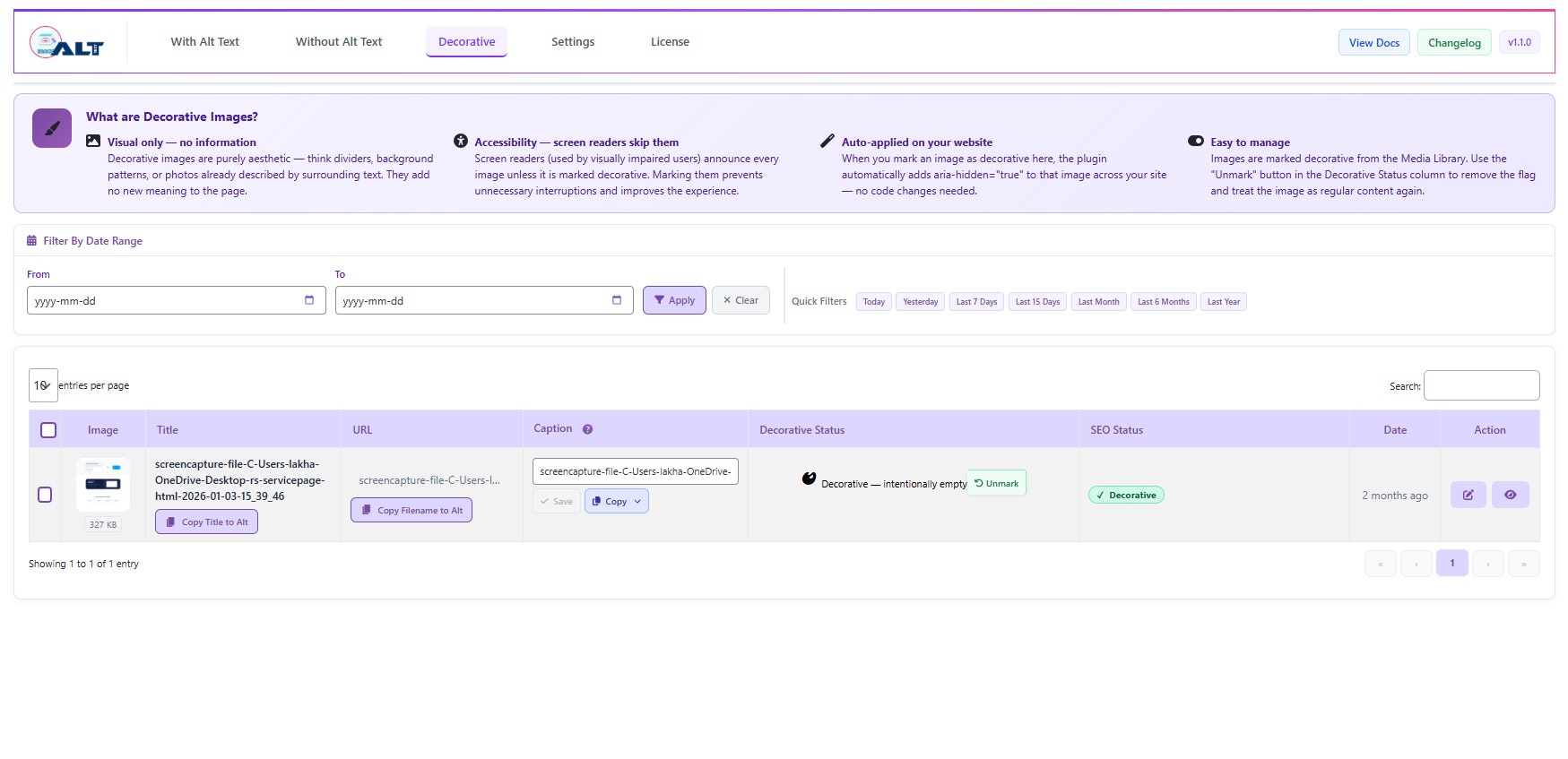Viewport: 1568px width, 759px height.
Task: Apply the Last 7 Days quick filter
Action: 976,302
